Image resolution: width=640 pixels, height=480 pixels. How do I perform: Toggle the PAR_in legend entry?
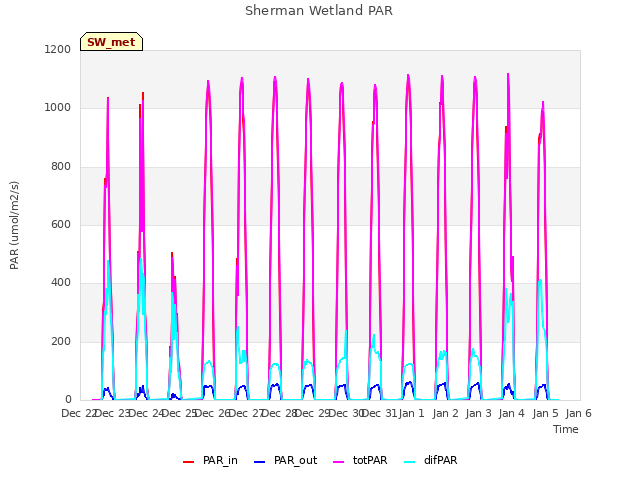tap(211, 460)
